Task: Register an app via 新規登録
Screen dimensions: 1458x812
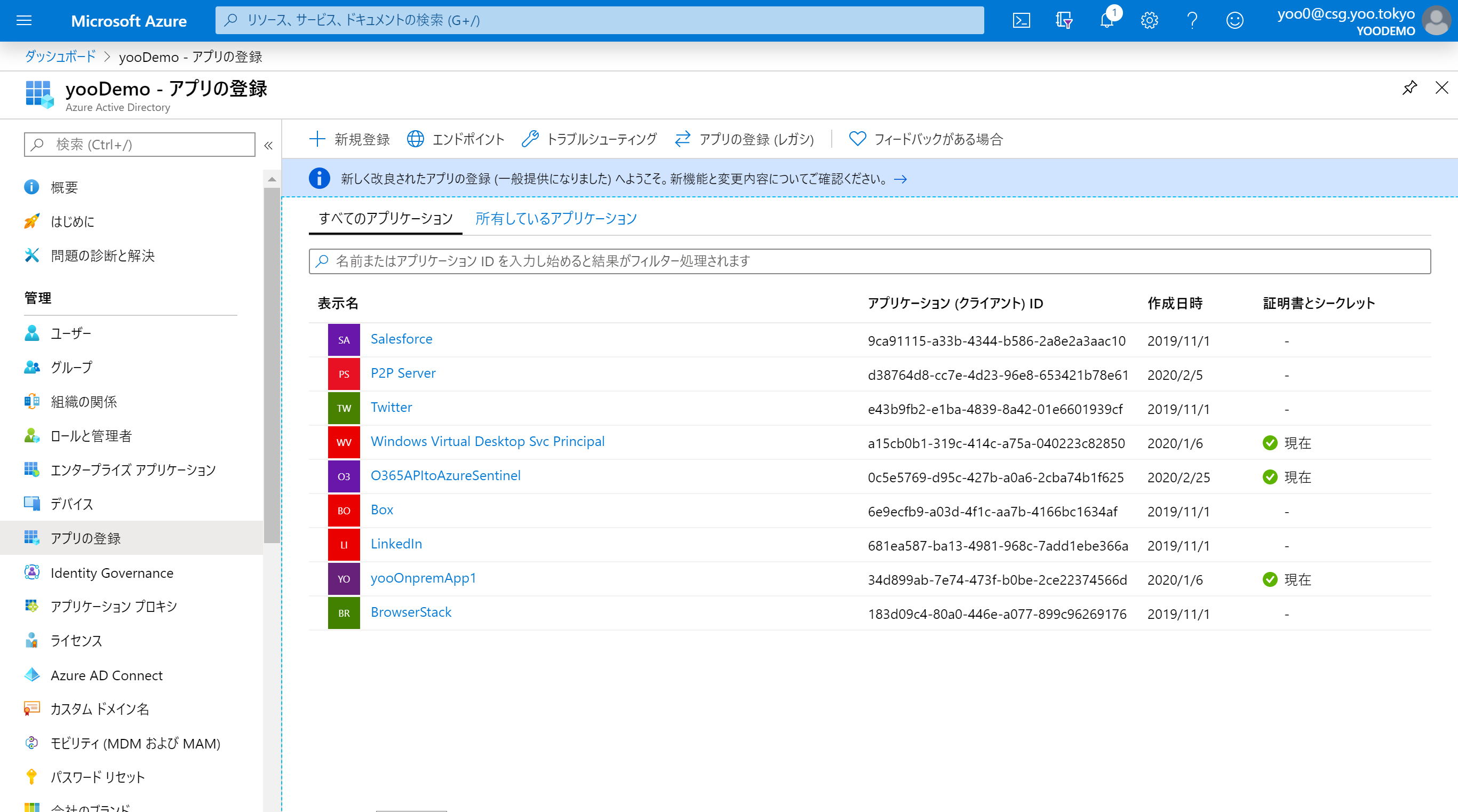Action: [x=349, y=139]
